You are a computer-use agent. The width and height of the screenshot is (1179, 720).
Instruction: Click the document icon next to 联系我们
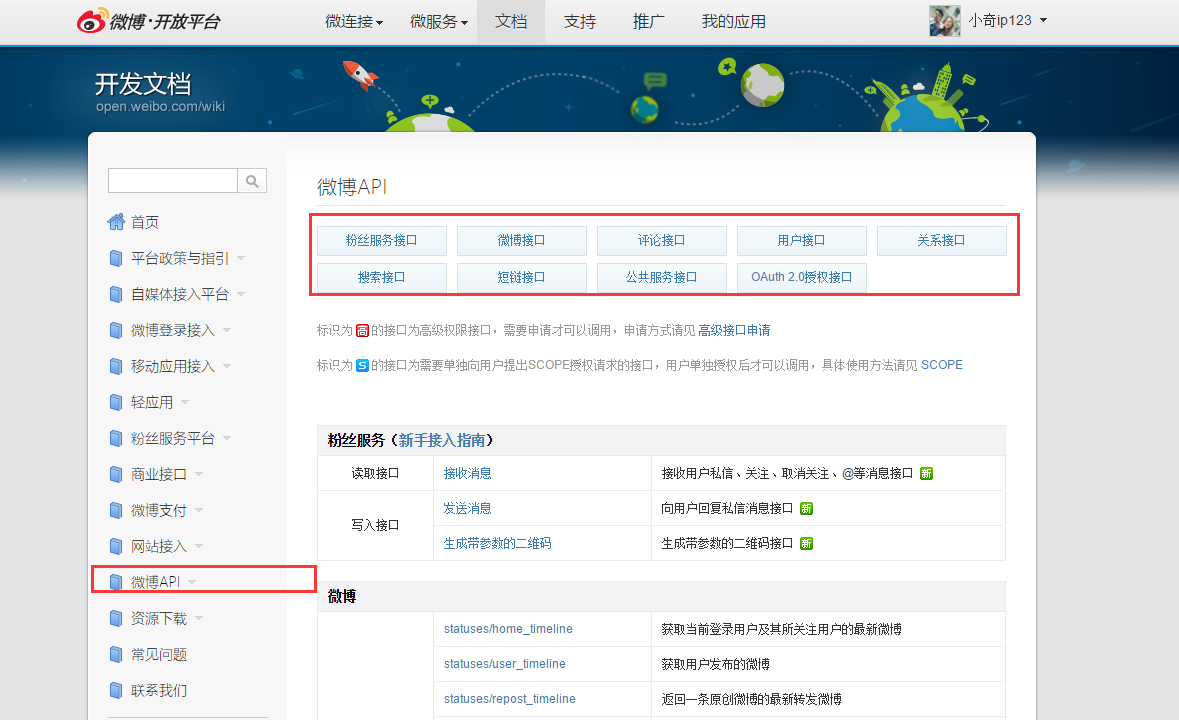116,690
